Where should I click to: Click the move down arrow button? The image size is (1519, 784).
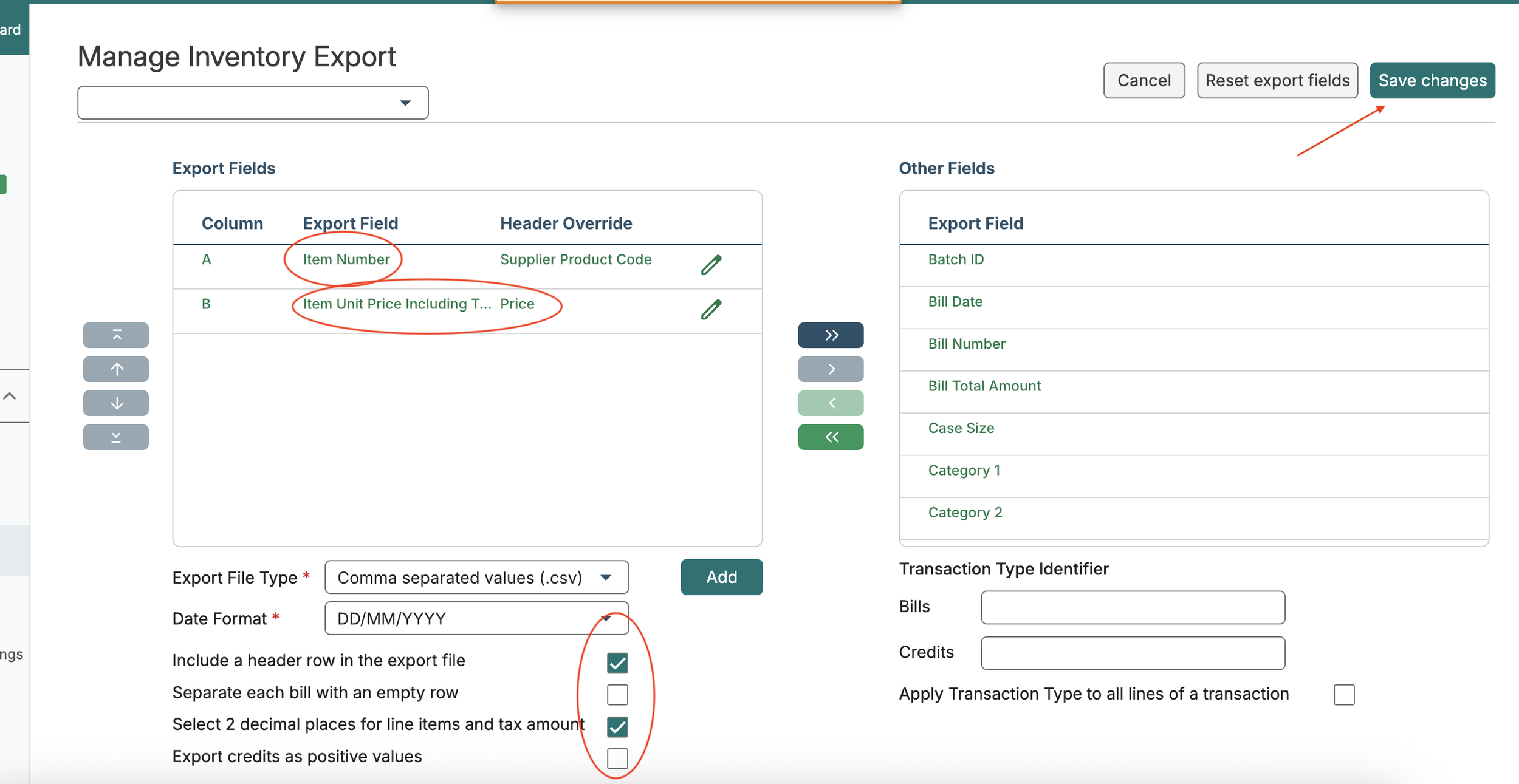pyautogui.click(x=115, y=403)
